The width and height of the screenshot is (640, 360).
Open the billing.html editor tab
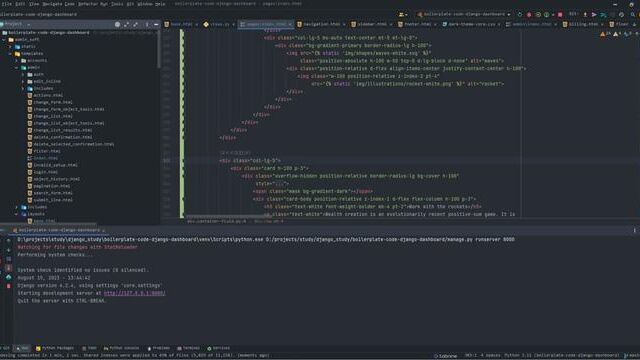(583, 24)
